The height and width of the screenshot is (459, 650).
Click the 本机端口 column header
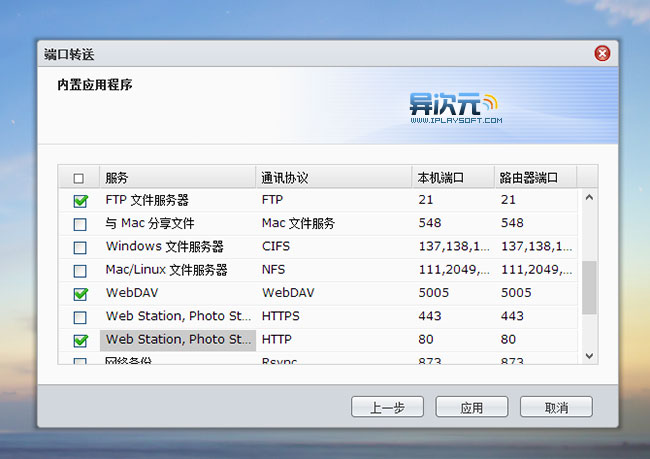pyautogui.click(x=451, y=178)
